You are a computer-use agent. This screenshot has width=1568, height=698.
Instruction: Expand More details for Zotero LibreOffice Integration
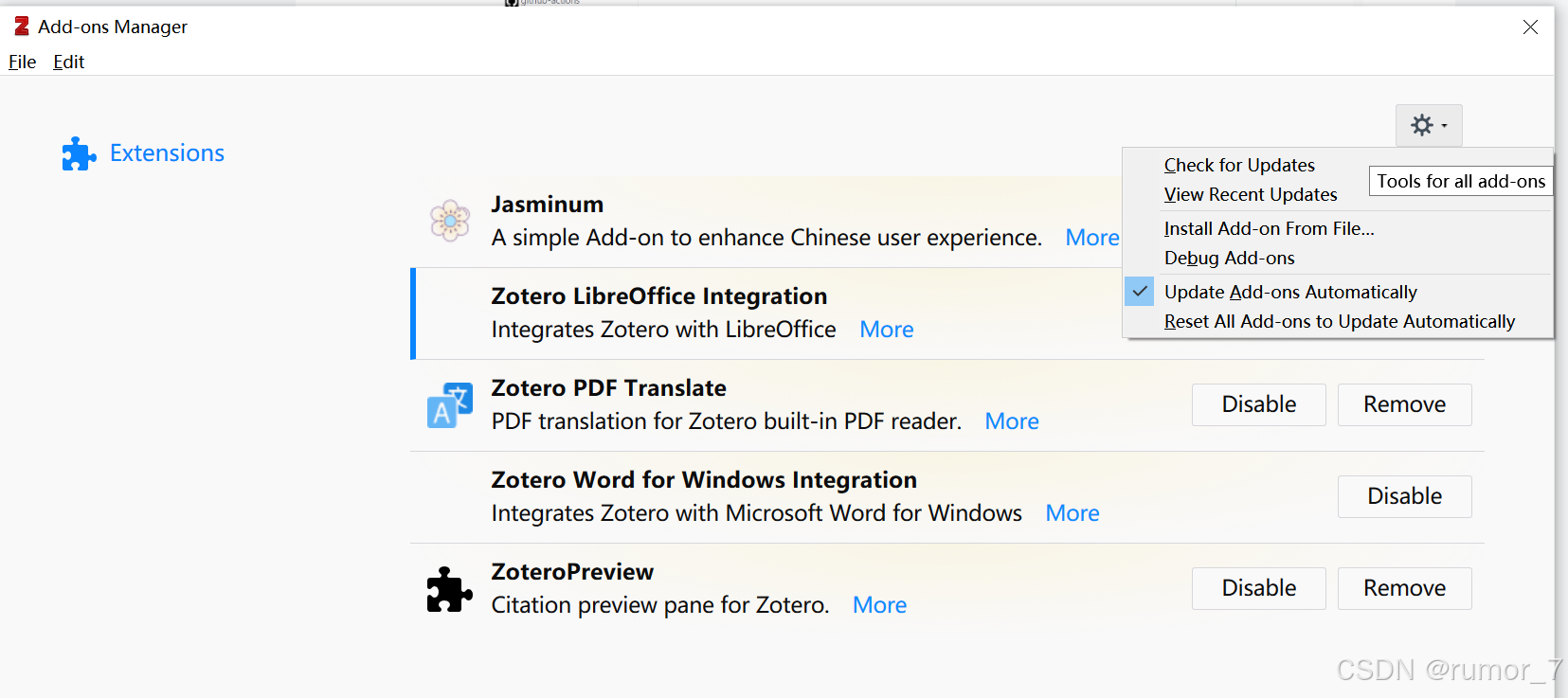tap(886, 330)
